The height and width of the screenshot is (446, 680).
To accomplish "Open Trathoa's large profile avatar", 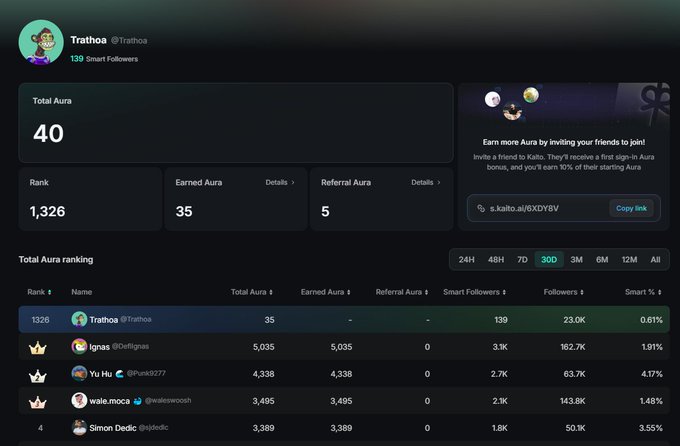I will (x=41, y=42).
